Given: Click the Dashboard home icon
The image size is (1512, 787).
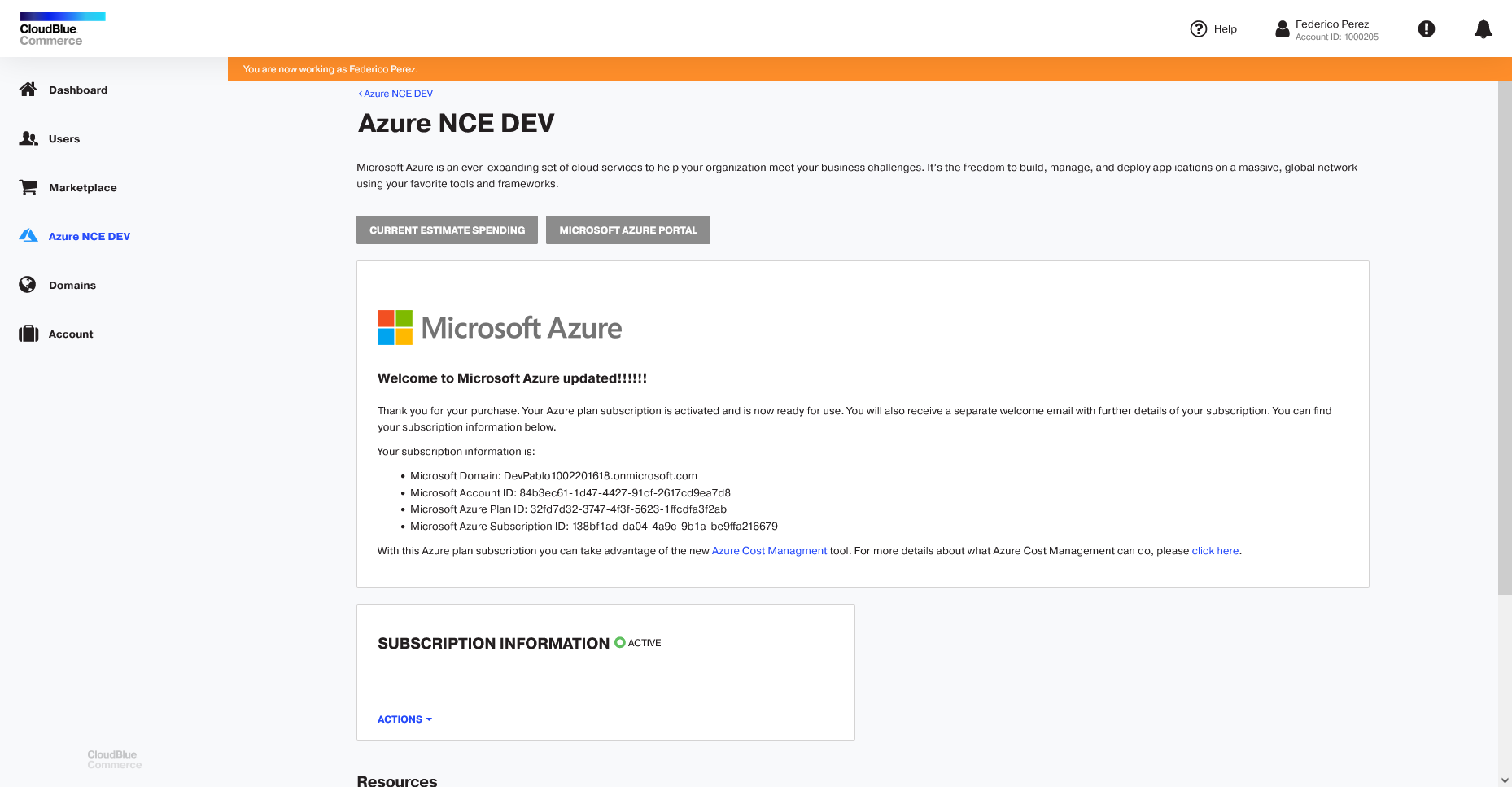Looking at the screenshot, I should click(x=28, y=90).
